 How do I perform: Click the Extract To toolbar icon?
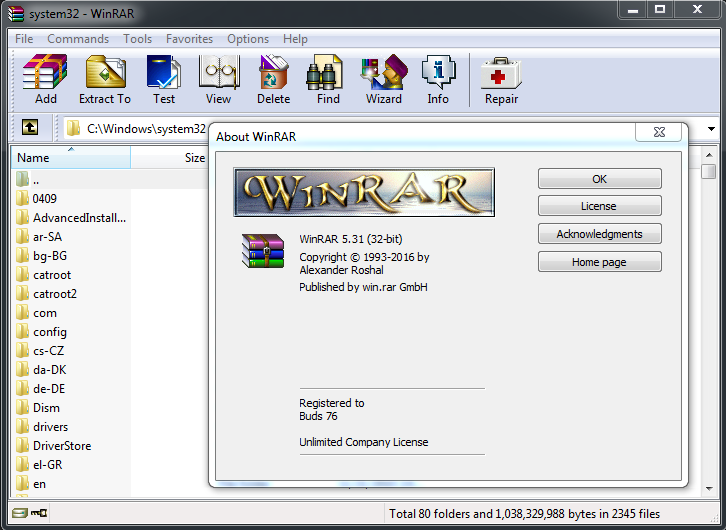pos(106,72)
